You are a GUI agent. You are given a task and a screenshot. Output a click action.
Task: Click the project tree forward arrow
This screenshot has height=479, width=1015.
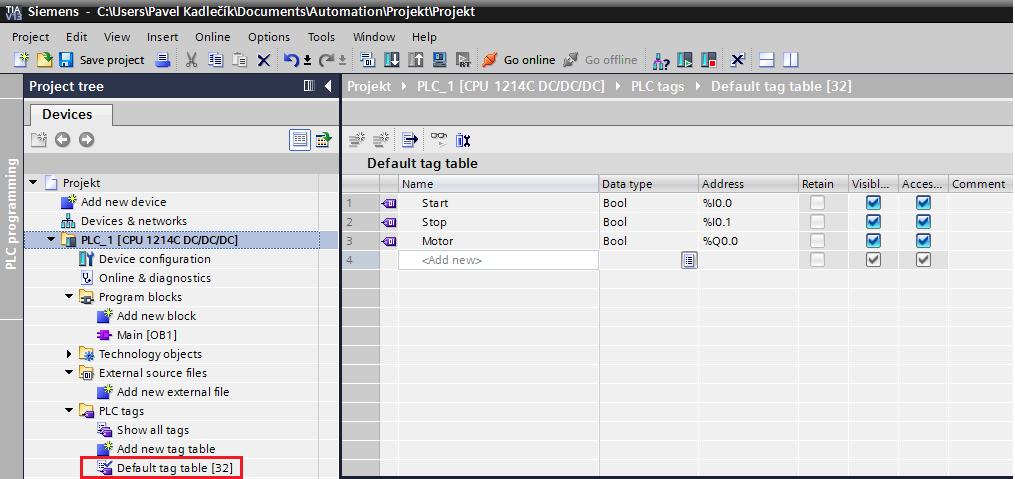86,139
